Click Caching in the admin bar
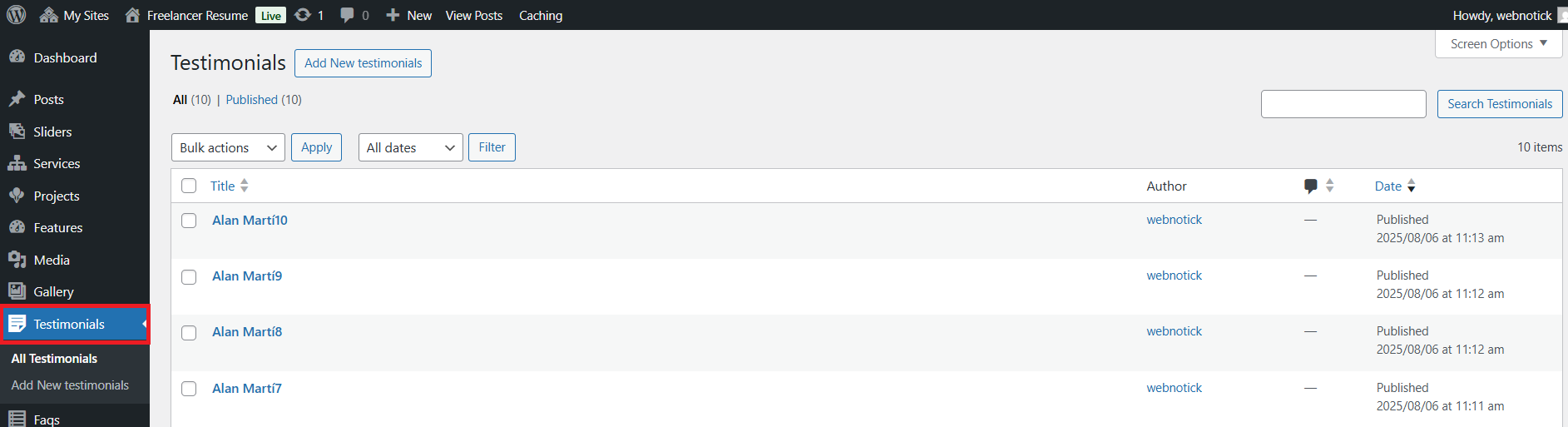The height and width of the screenshot is (427, 1568). [x=541, y=15]
